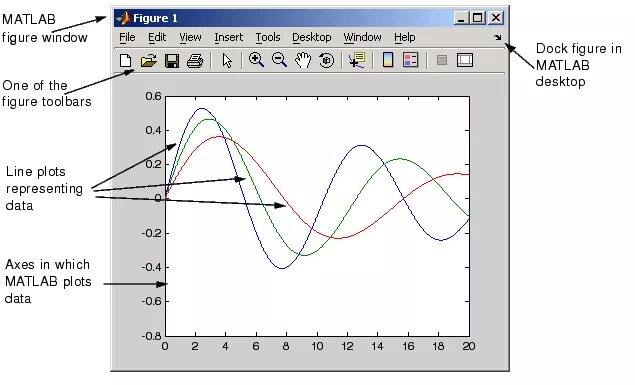Open the Window menu
Viewport: 635px width, 385px height.
[362, 37]
